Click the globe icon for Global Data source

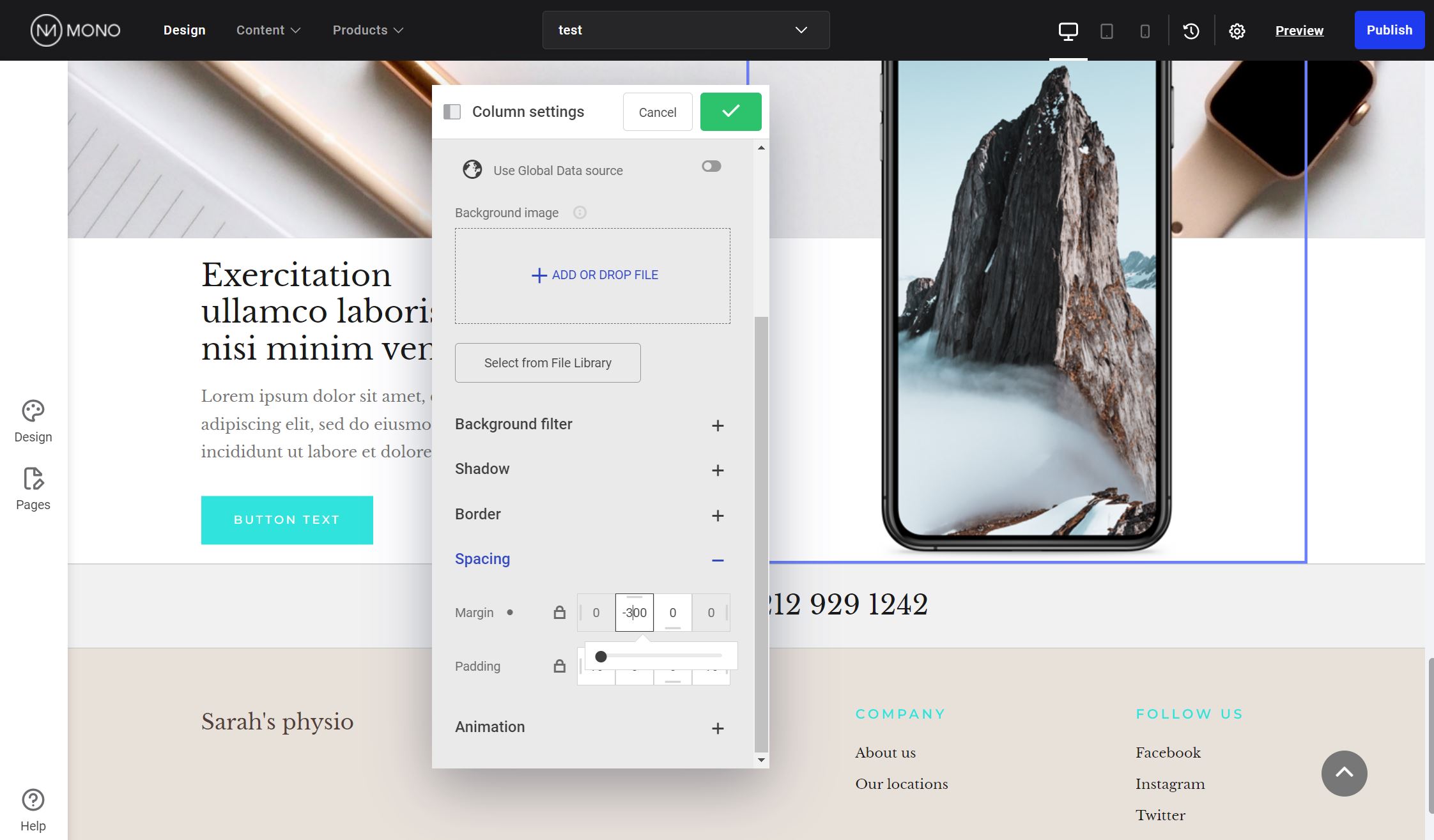point(472,169)
